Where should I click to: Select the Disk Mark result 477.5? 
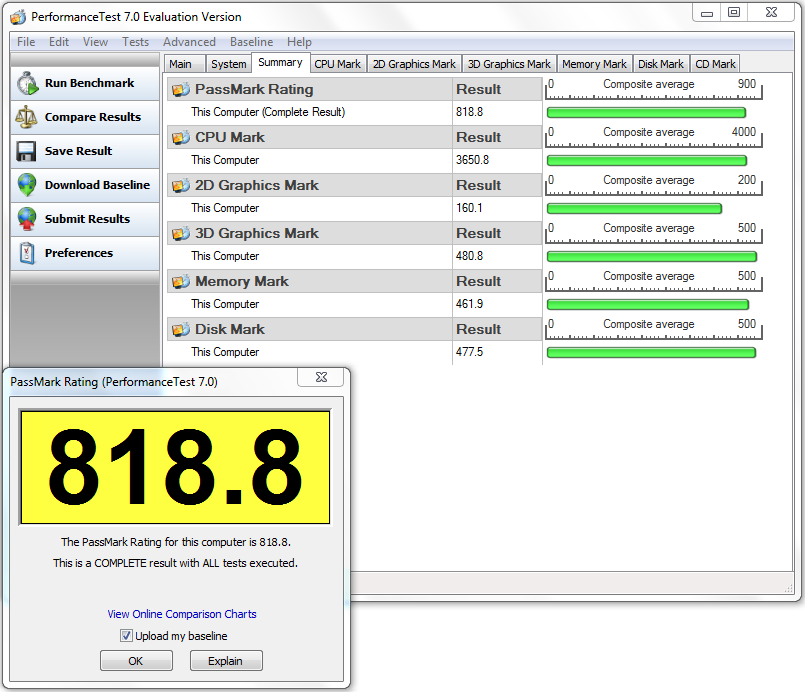pos(469,352)
